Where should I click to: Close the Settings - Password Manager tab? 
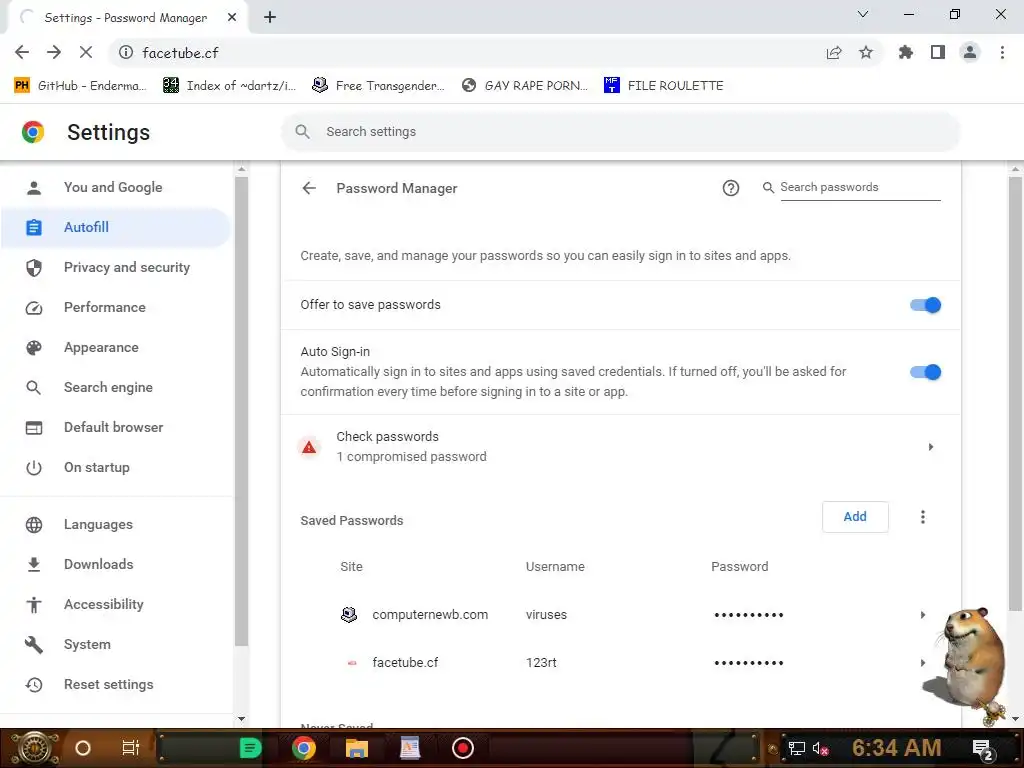232,18
